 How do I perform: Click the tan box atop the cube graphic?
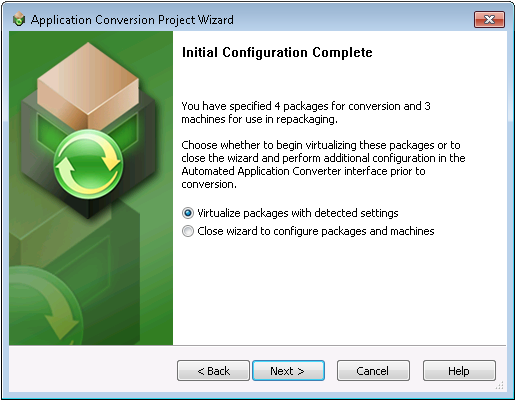[88, 85]
